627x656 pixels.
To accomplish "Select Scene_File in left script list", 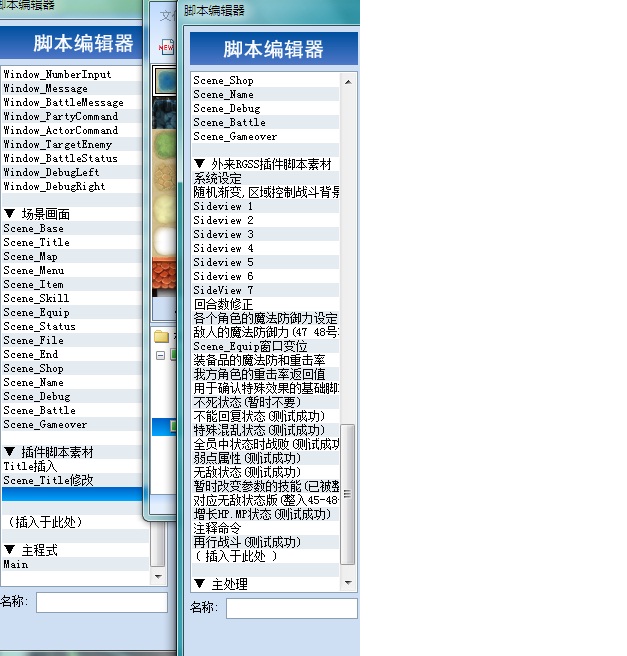I will pyautogui.click(x=72, y=341).
